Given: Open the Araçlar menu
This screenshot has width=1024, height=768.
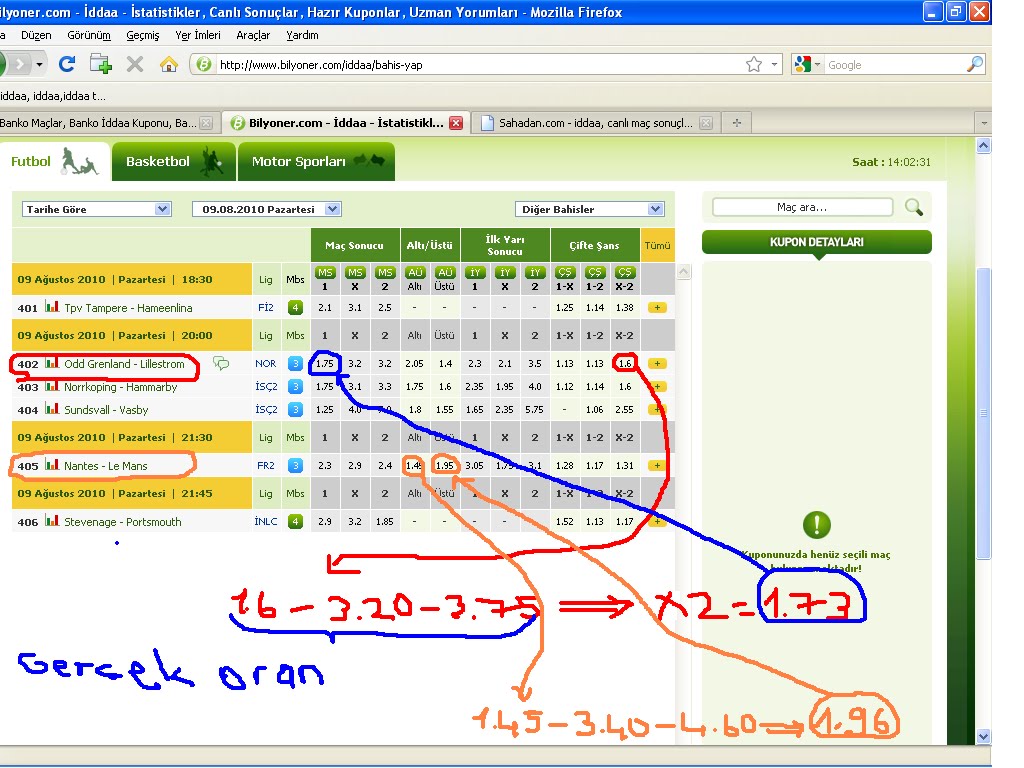Looking at the screenshot, I should tap(253, 35).
